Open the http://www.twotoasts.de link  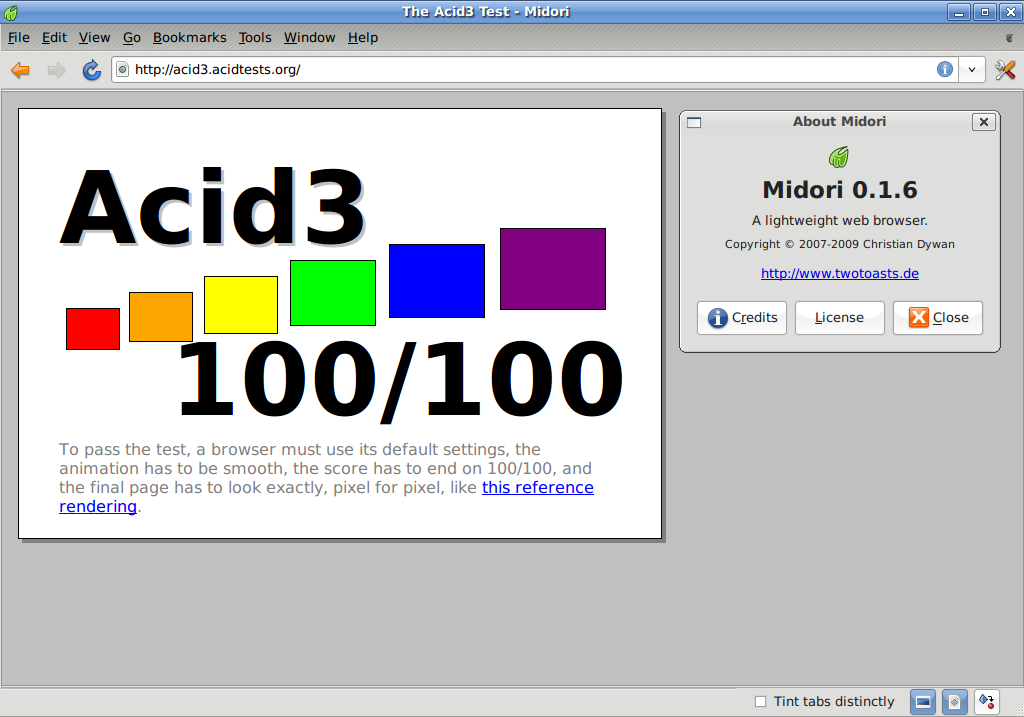pyautogui.click(x=840, y=274)
